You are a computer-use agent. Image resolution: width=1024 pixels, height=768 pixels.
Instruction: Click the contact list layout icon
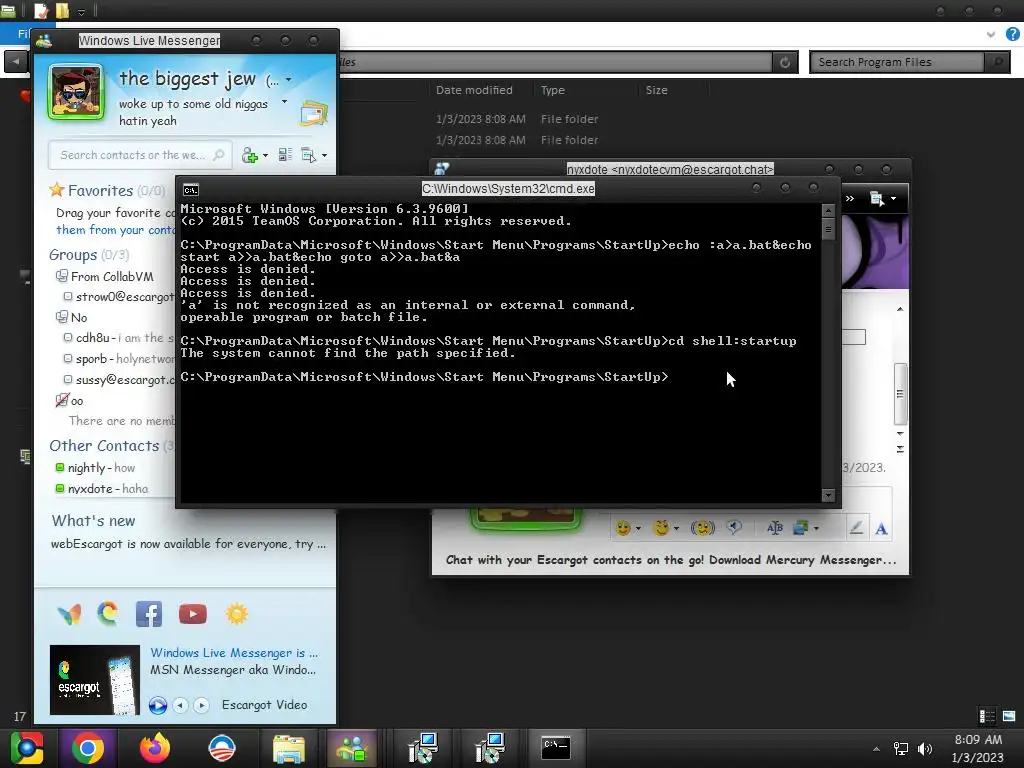pos(285,155)
